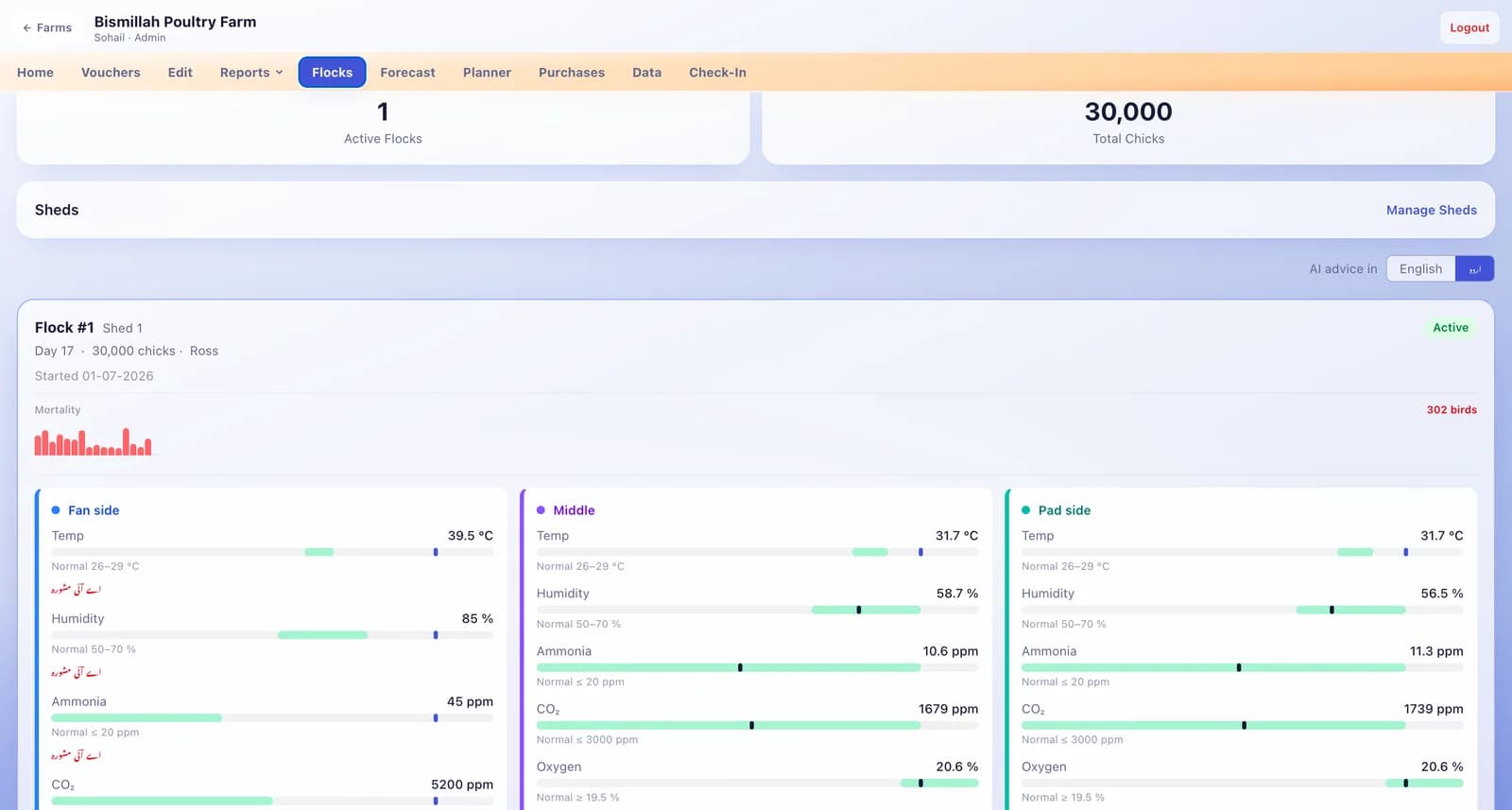Click the Pad side 11.3 ppm ammonia value
Screen dimensions: 1512x810
coord(1436,651)
